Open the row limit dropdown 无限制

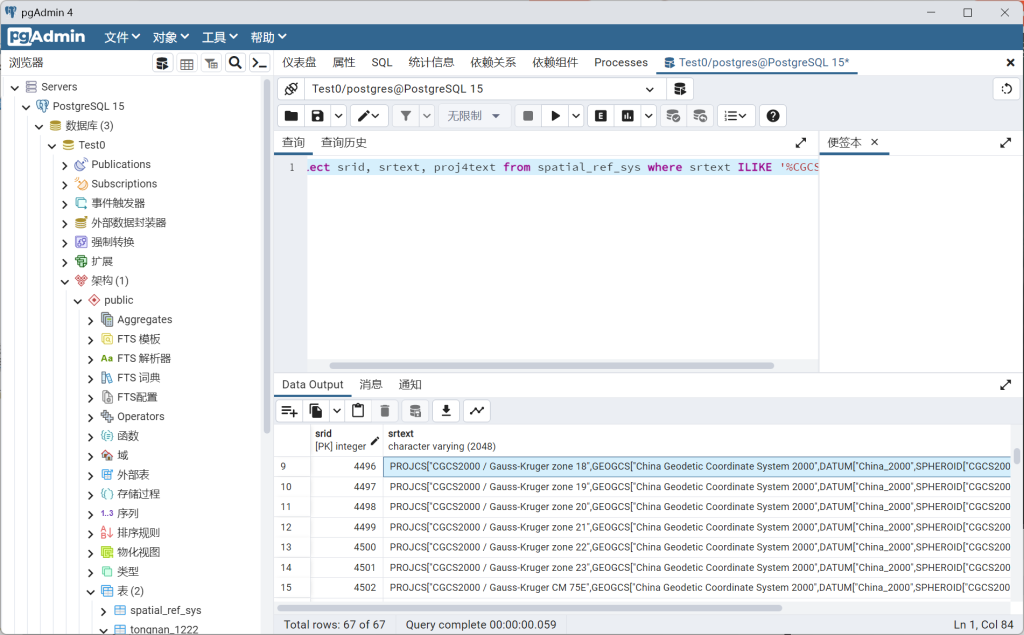tap(473, 116)
